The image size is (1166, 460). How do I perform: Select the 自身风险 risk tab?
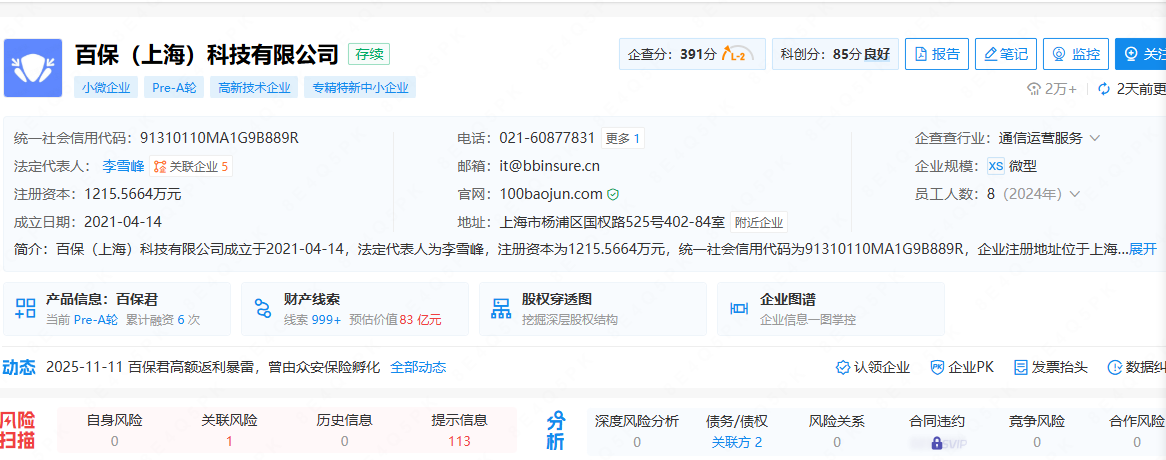pos(115,430)
